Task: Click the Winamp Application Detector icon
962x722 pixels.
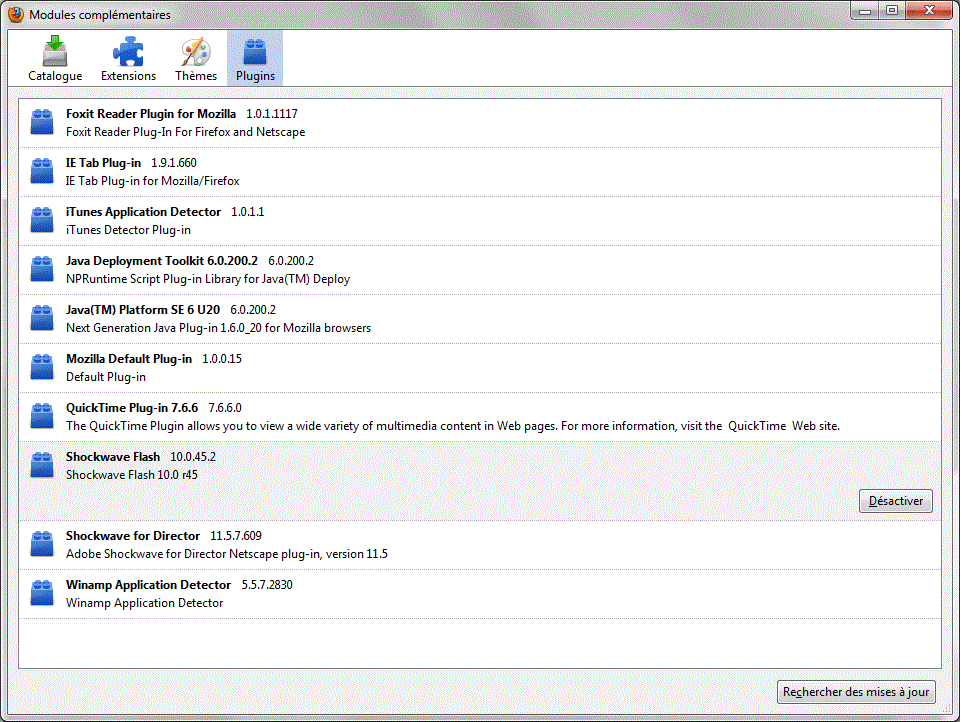Action: pyautogui.click(x=42, y=592)
